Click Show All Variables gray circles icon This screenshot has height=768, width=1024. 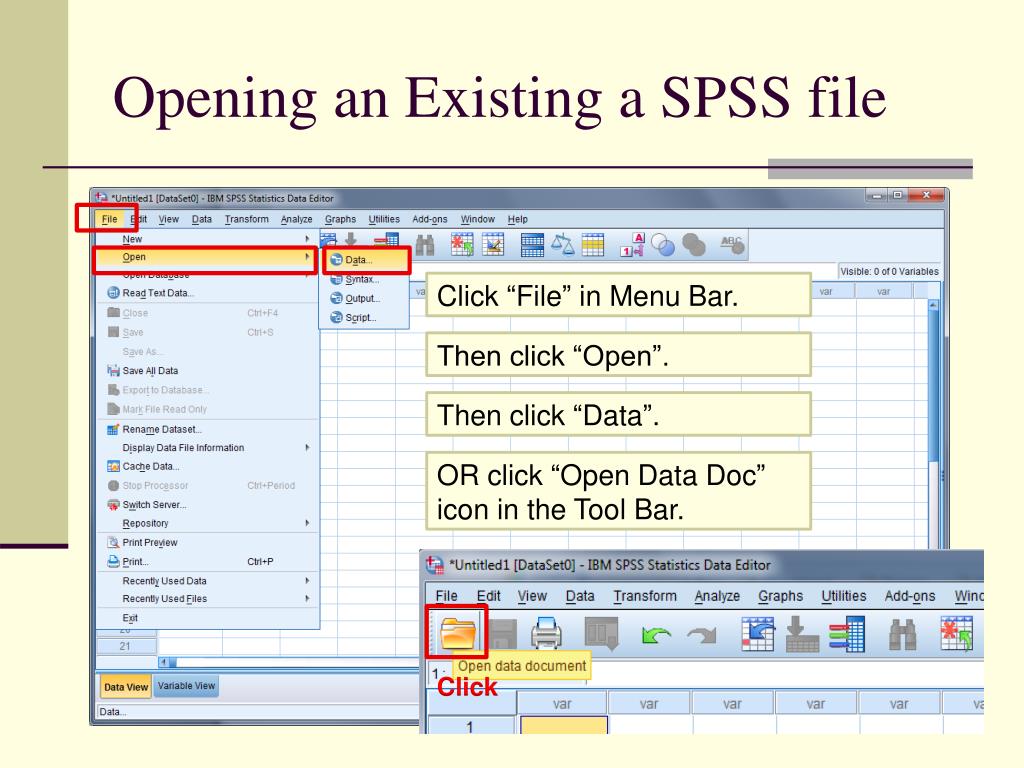click(x=694, y=246)
